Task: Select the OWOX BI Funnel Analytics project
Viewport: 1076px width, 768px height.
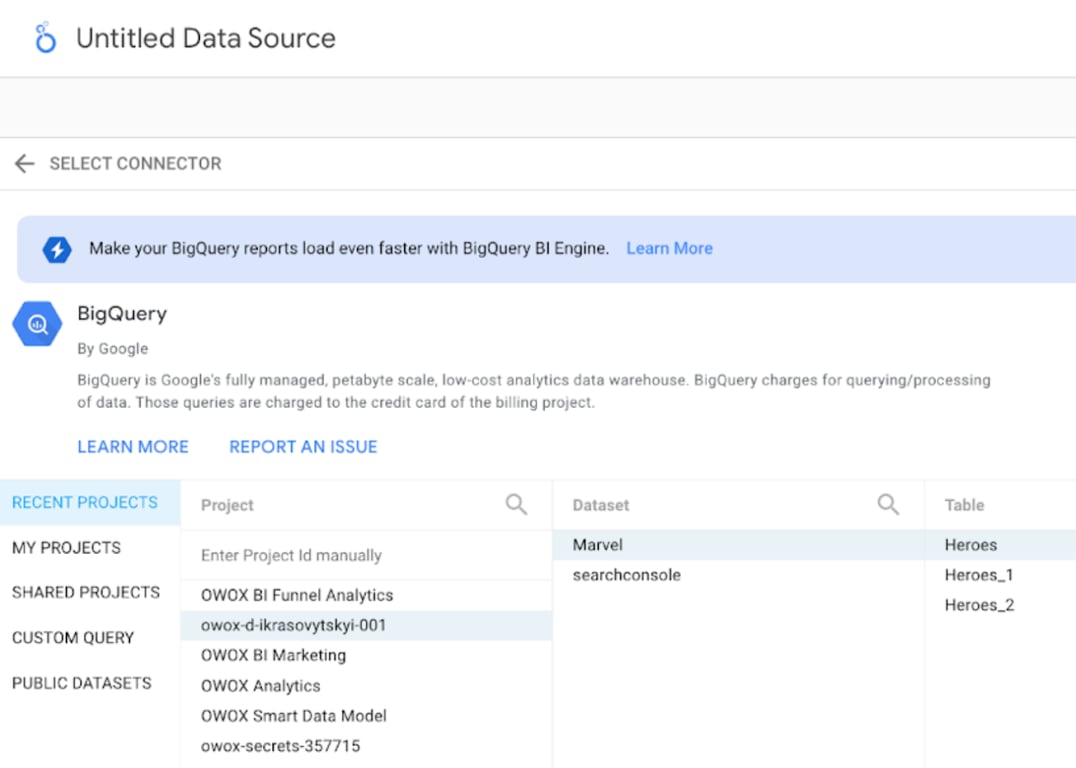Action: (366, 595)
